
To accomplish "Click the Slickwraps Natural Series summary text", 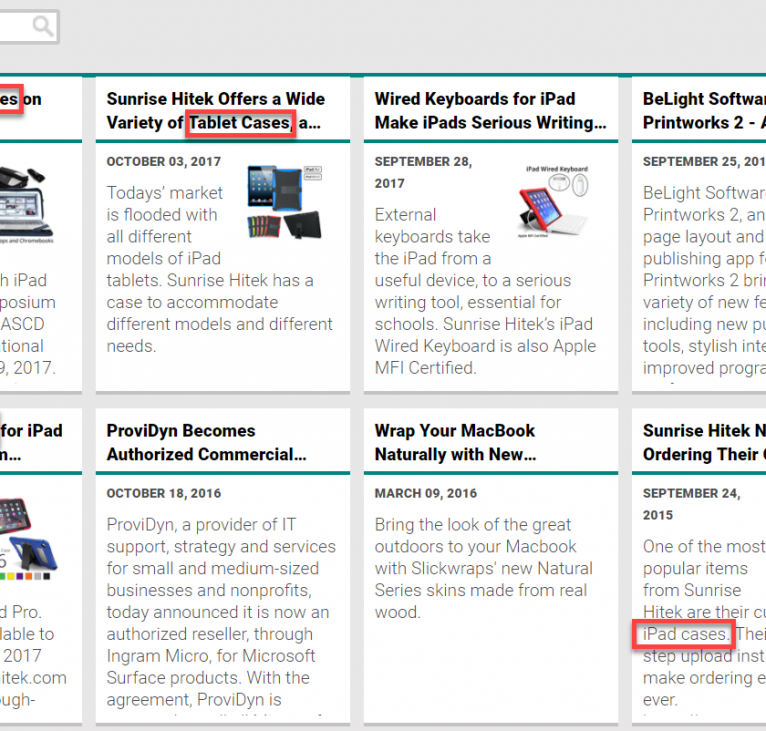I will pyautogui.click(x=484, y=568).
